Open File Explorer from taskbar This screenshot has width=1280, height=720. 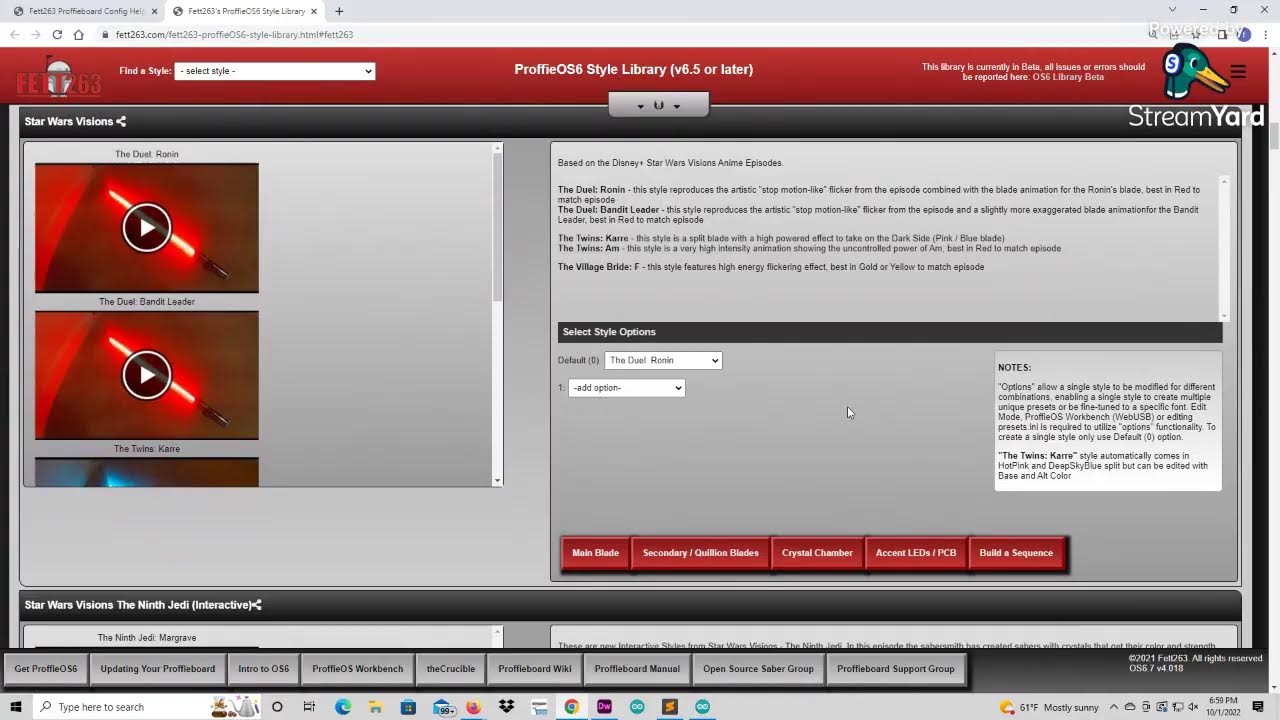coord(375,707)
